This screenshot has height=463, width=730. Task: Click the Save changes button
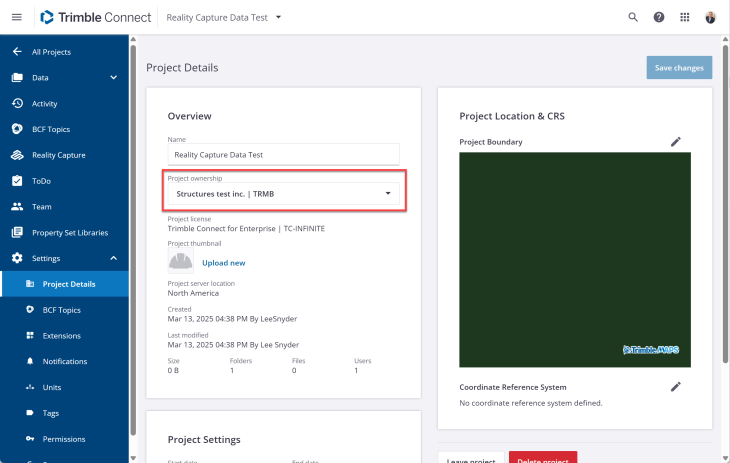(679, 68)
